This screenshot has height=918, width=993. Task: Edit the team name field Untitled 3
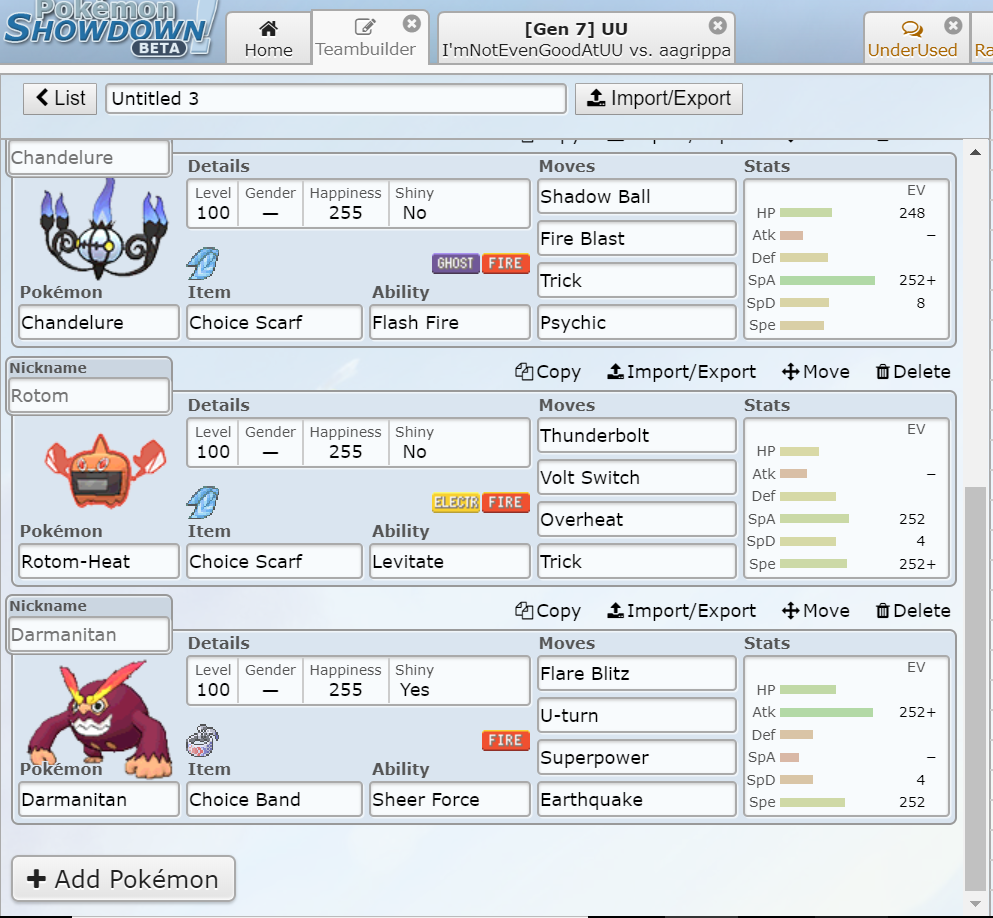pyautogui.click(x=336, y=99)
